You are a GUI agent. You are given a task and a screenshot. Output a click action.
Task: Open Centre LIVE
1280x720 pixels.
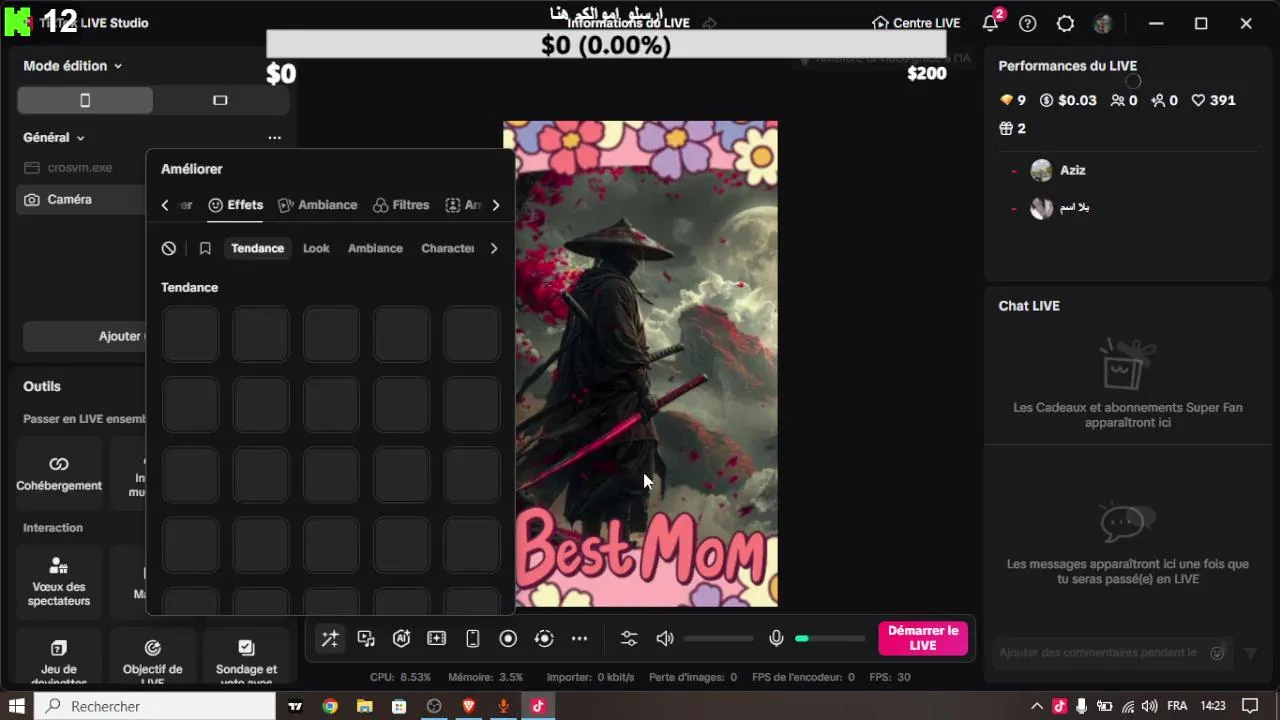[916, 23]
